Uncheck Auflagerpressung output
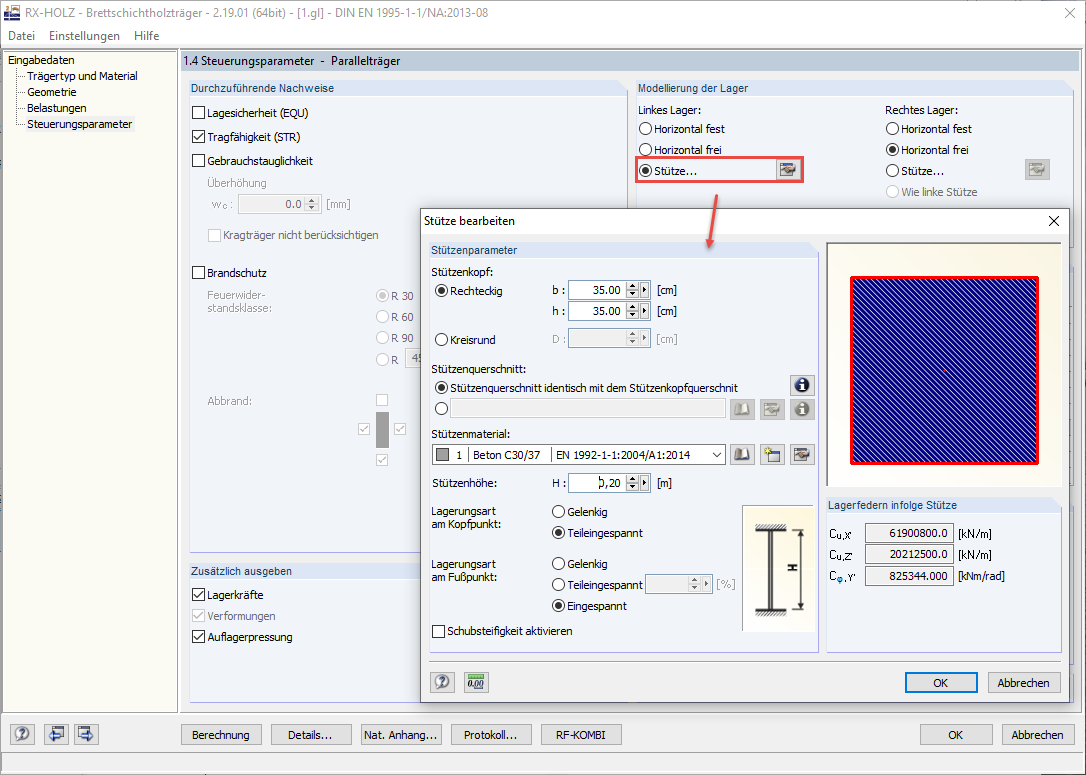This screenshot has height=775, width=1086. (x=198, y=636)
